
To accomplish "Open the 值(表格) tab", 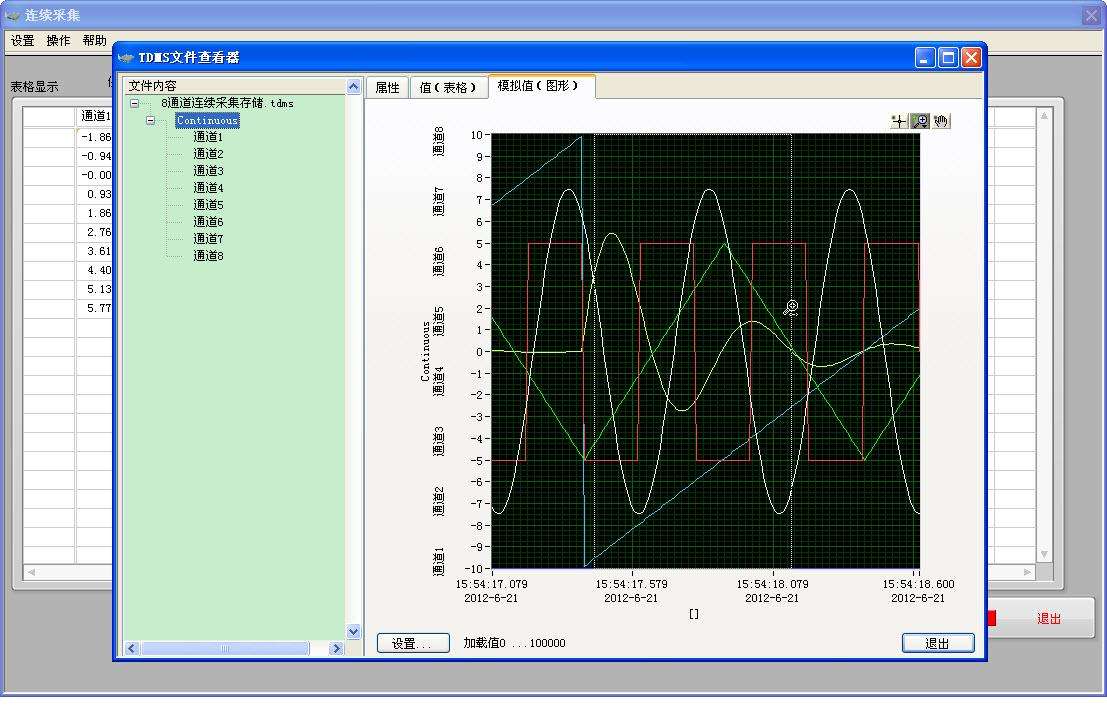I will [x=448, y=88].
